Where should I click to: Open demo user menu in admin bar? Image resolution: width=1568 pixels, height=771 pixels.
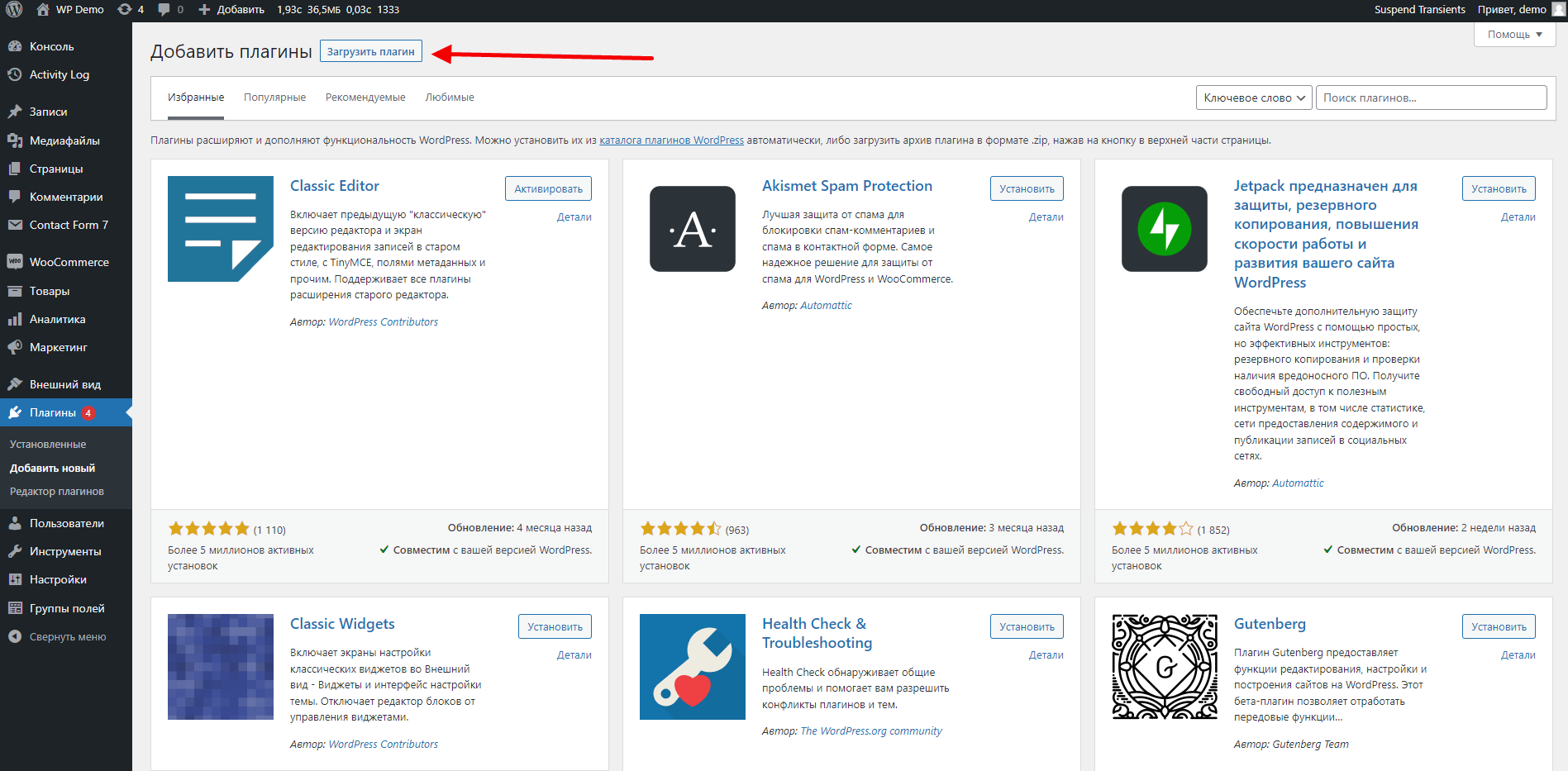coord(1521,10)
